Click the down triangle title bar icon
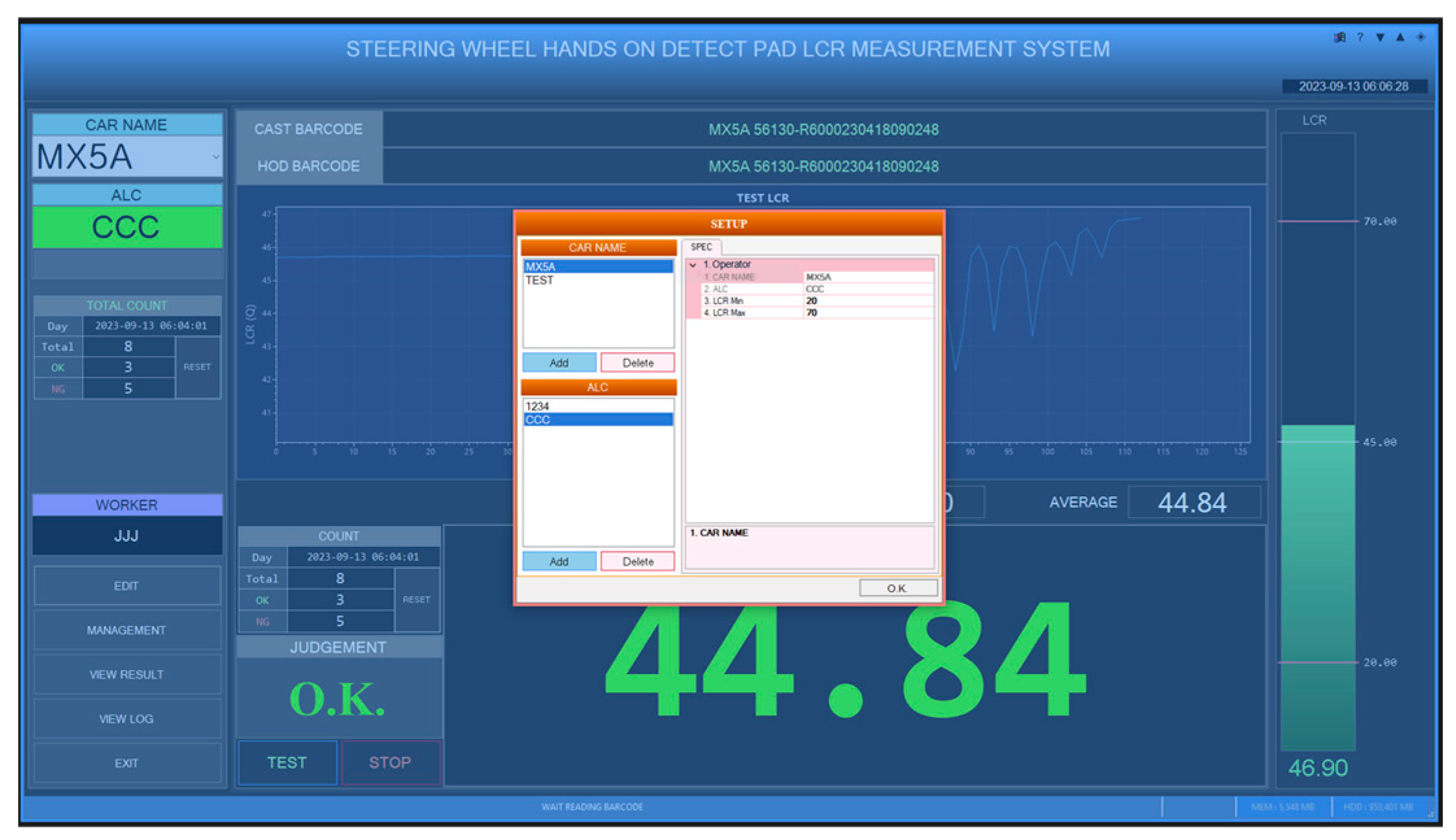 (1380, 38)
